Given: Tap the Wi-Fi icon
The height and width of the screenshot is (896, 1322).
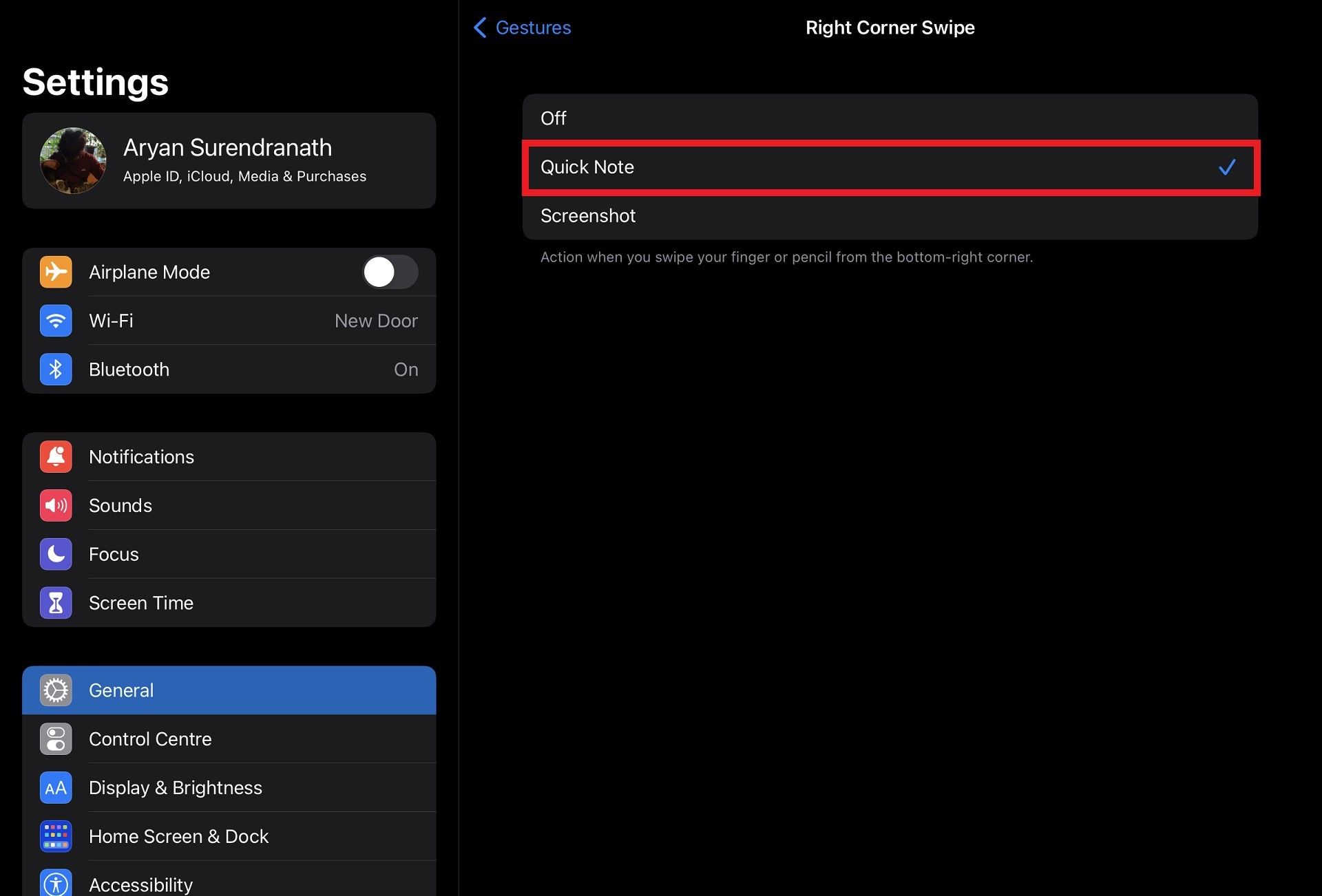Looking at the screenshot, I should coord(56,321).
